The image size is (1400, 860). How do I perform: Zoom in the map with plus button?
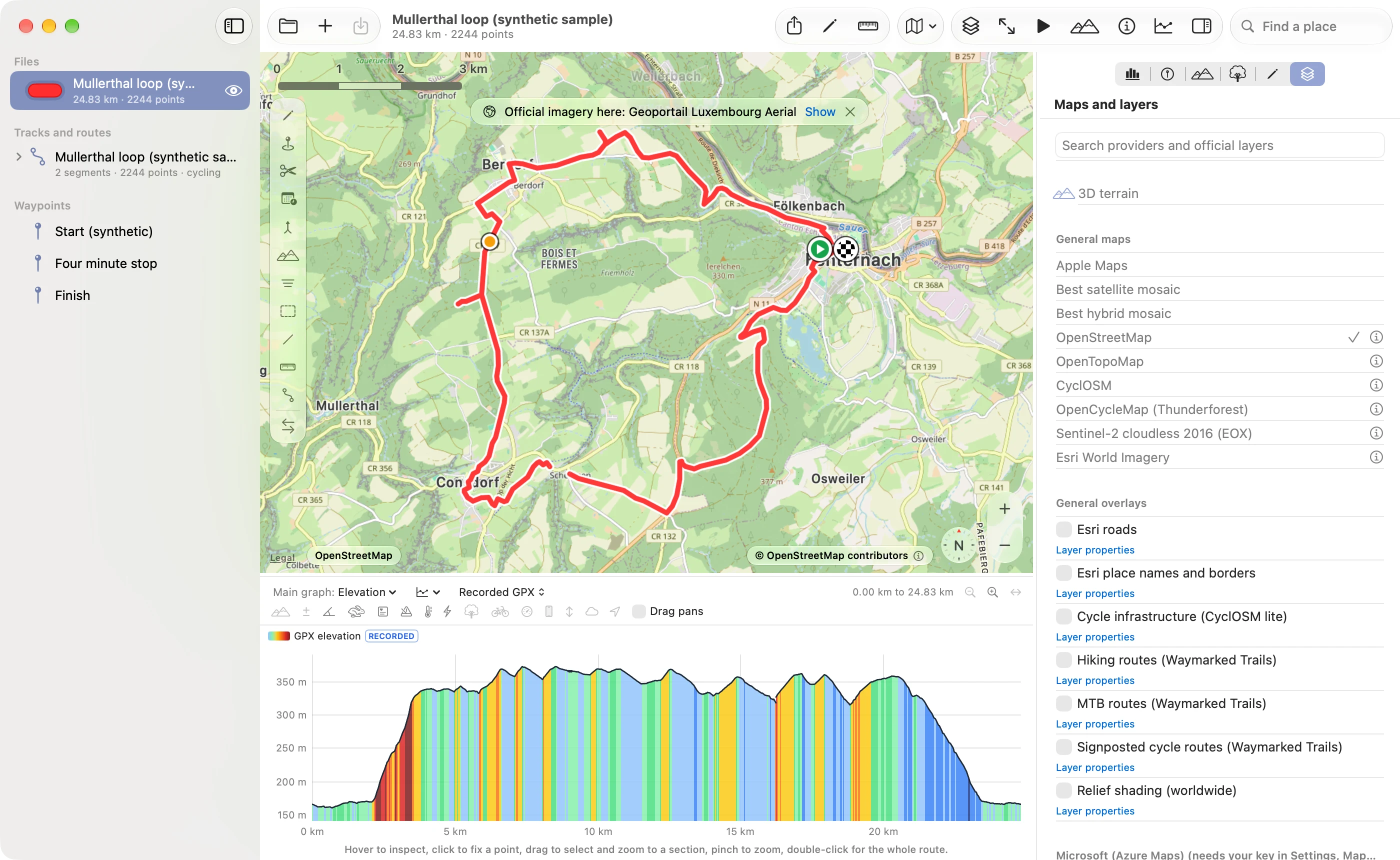pyautogui.click(x=1005, y=508)
